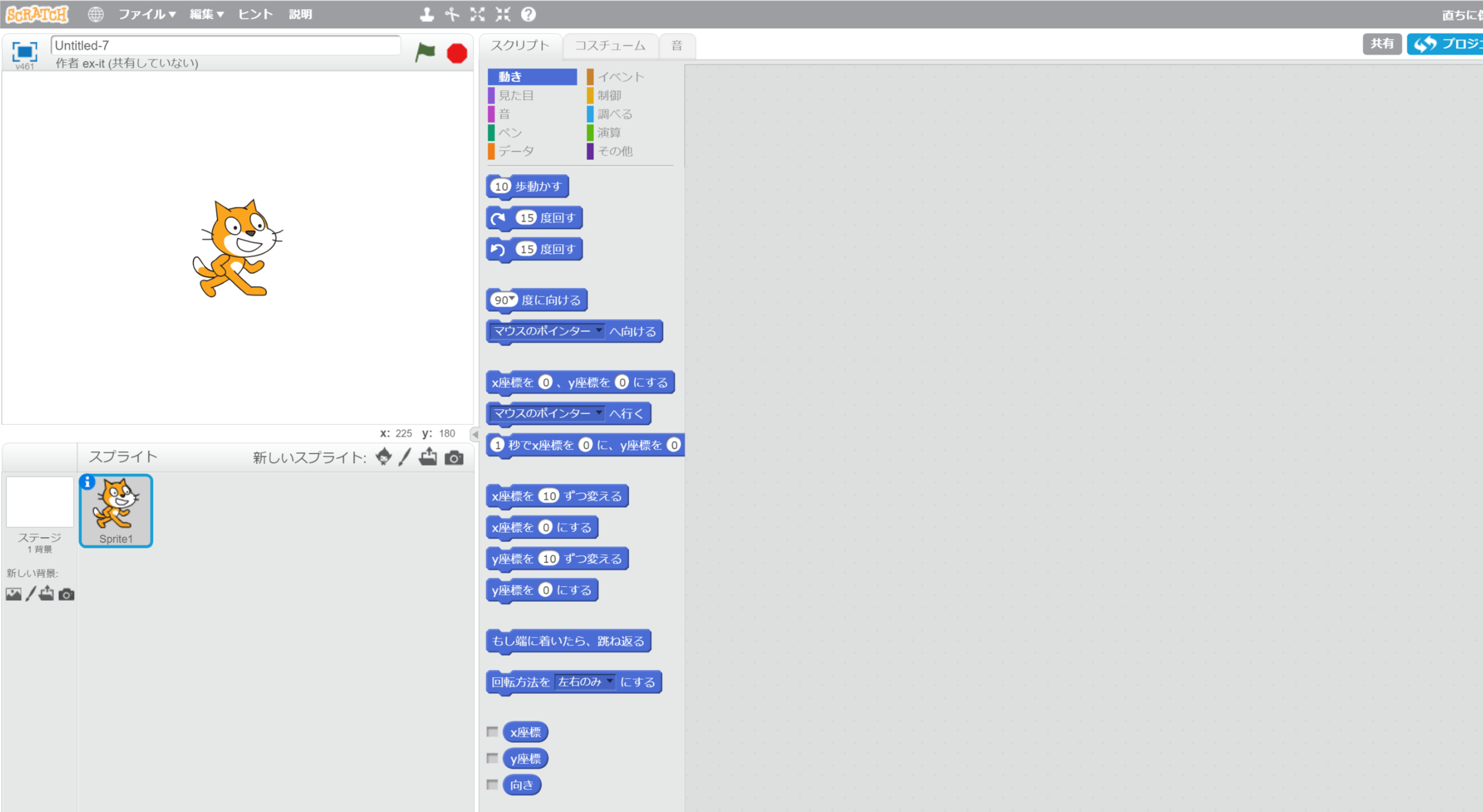This screenshot has height=812, width=1483.
Task: Click the Scratch logo
Action: tap(37, 14)
